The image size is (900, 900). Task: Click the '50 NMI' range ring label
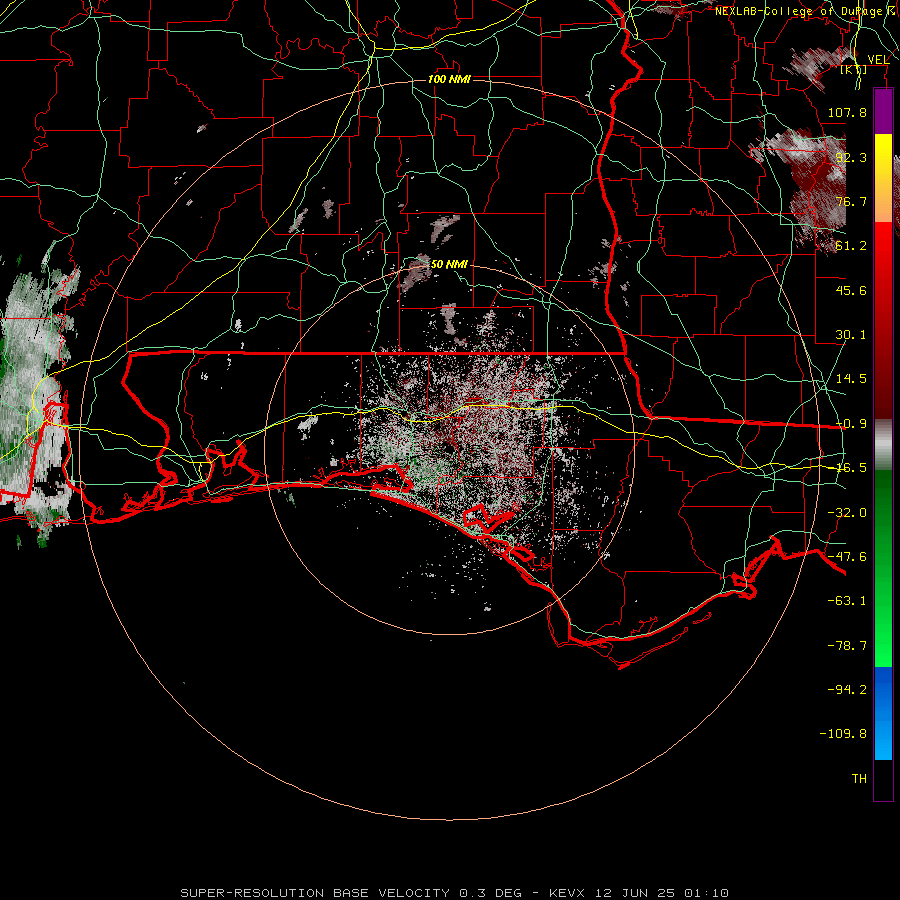[449, 264]
